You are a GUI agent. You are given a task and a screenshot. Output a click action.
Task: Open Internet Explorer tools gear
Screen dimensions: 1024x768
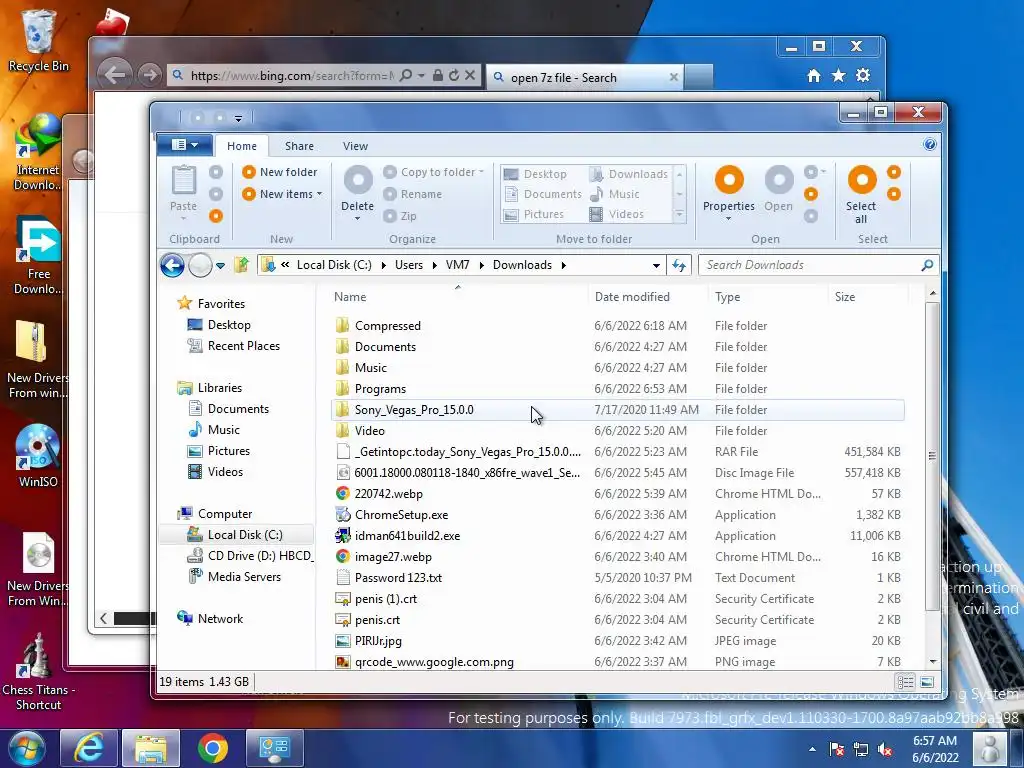pos(863,76)
